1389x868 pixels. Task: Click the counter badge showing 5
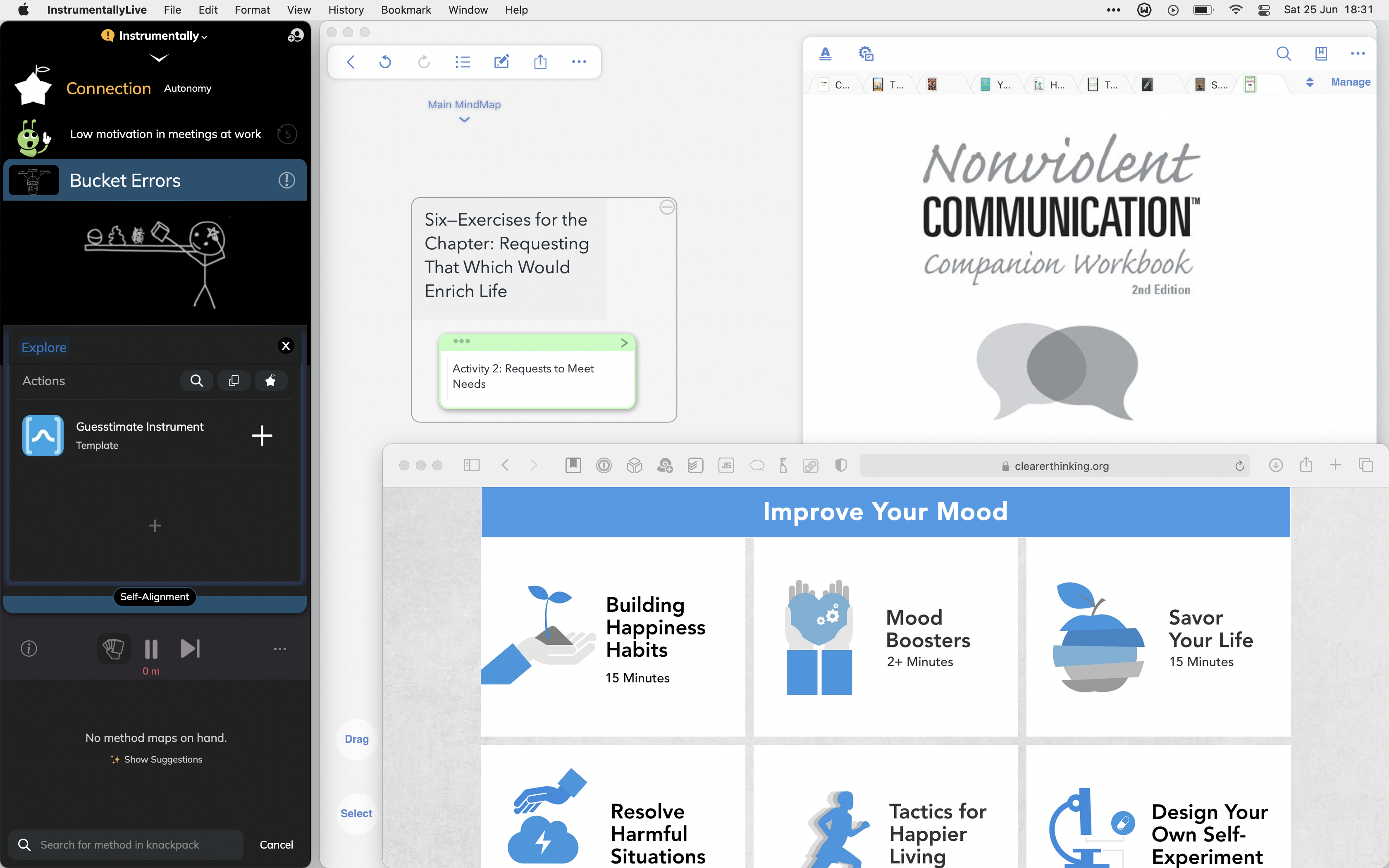click(287, 134)
